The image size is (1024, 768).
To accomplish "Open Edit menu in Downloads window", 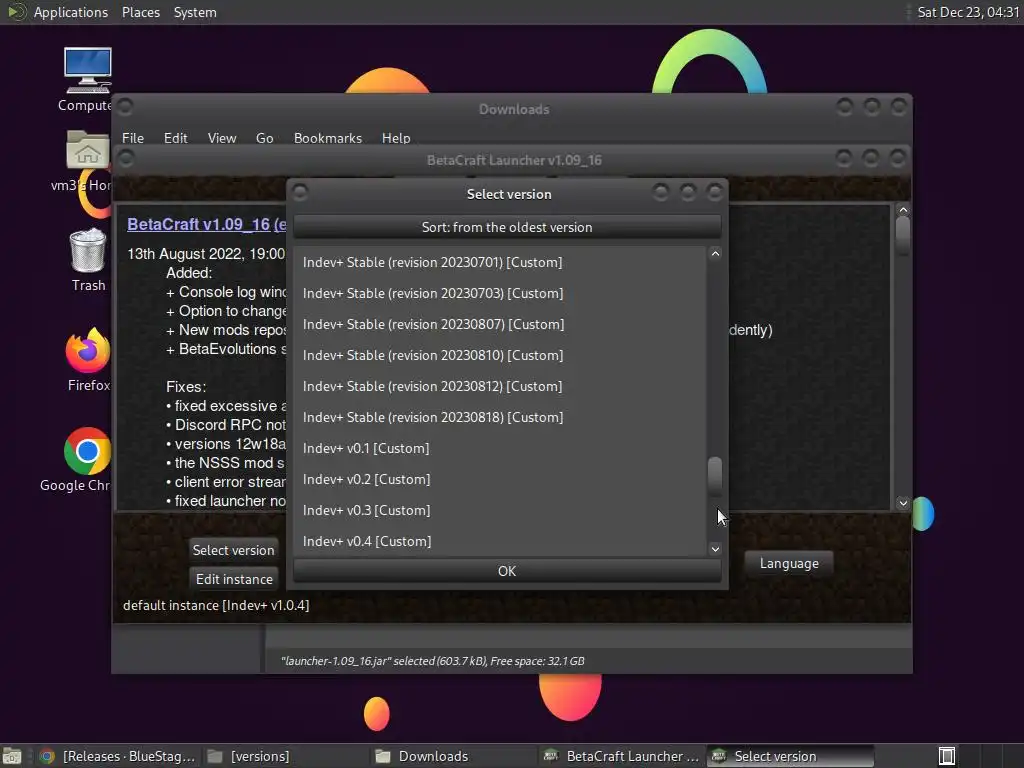I will click(x=175, y=138).
